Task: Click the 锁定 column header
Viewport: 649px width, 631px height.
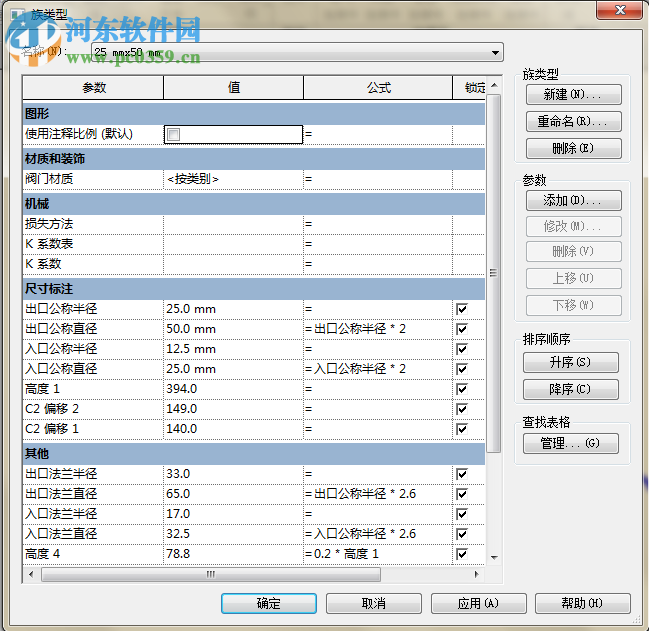Action: click(x=470, y=88)
